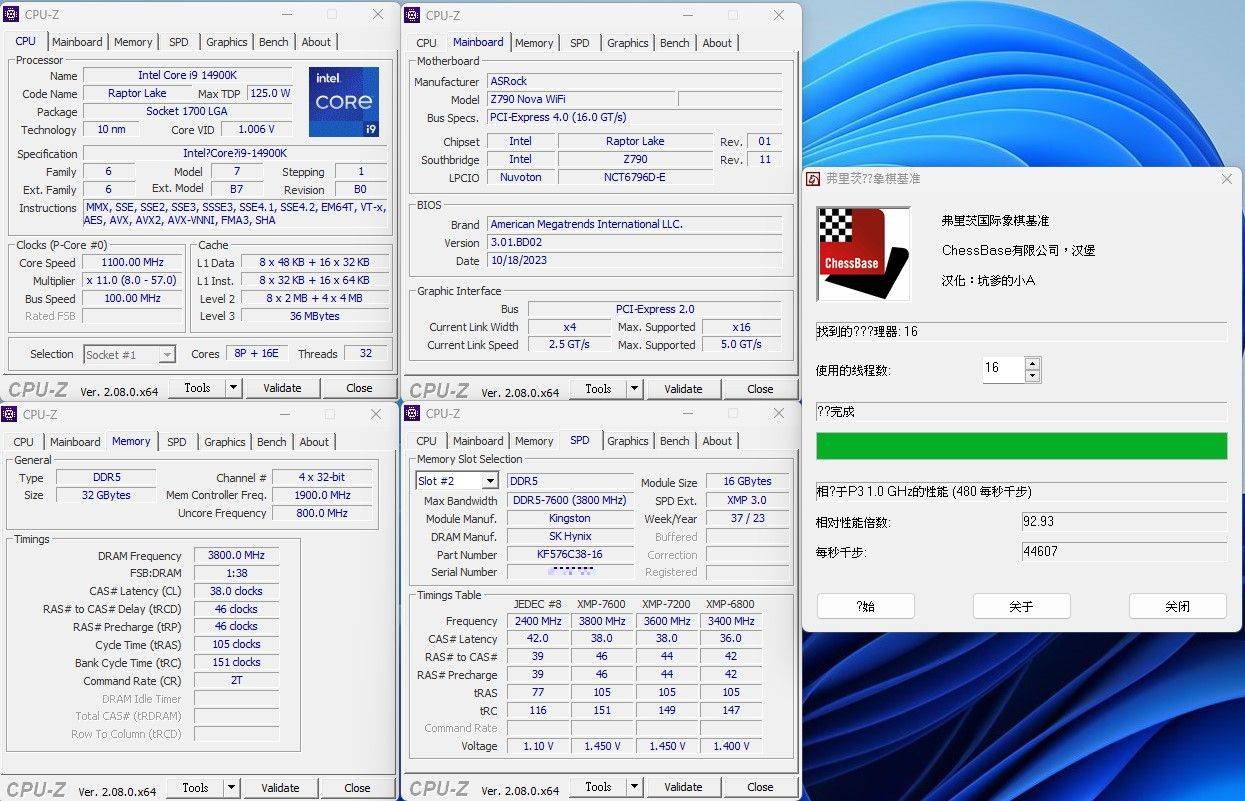
Task: Click the thread count field showing 16
Action: point(1002,369)
